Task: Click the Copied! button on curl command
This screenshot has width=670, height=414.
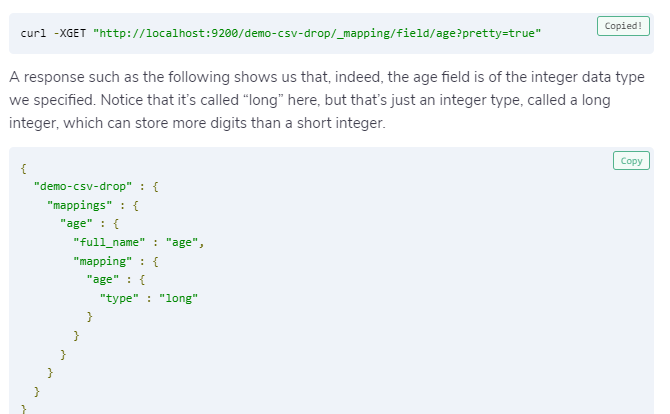Action: (623, 26)
